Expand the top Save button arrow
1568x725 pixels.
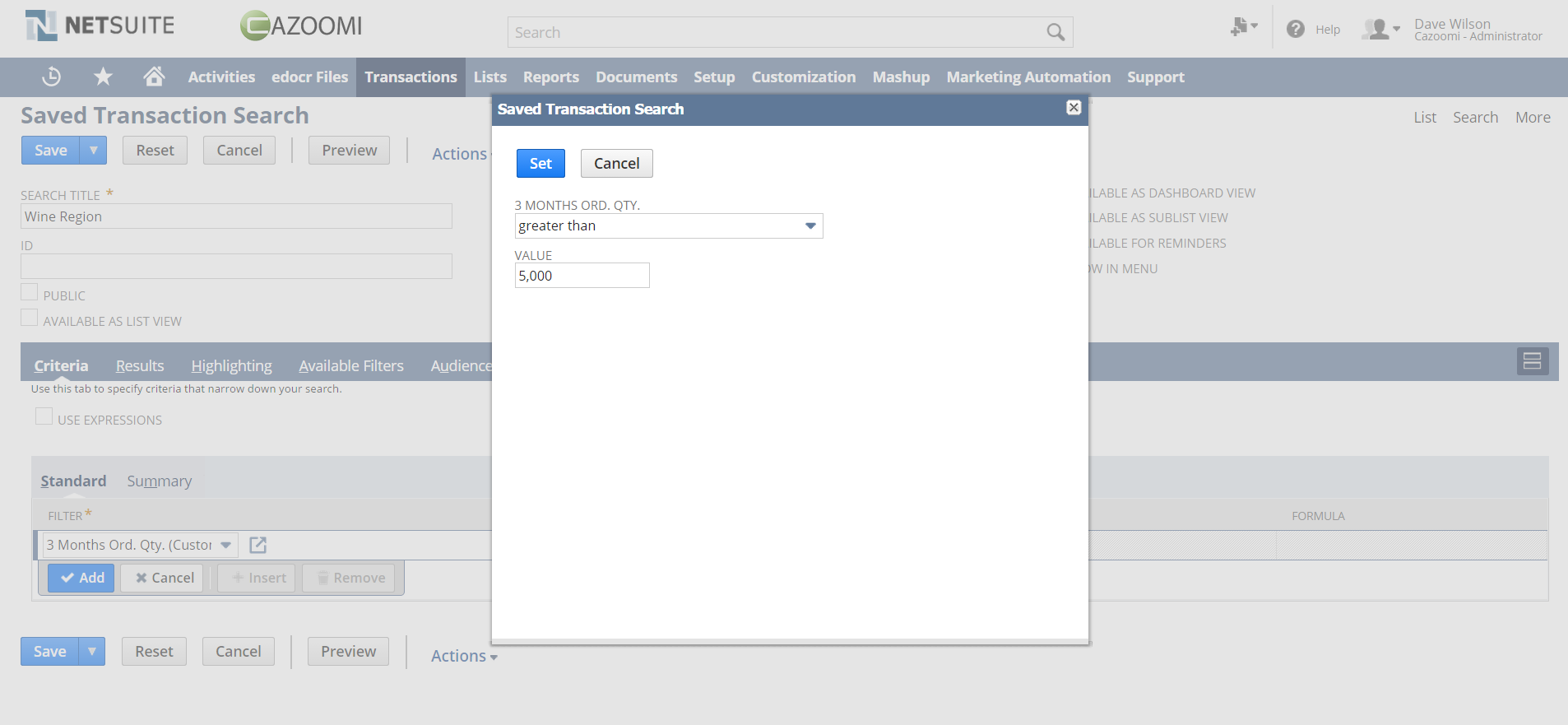click(94, 151)
